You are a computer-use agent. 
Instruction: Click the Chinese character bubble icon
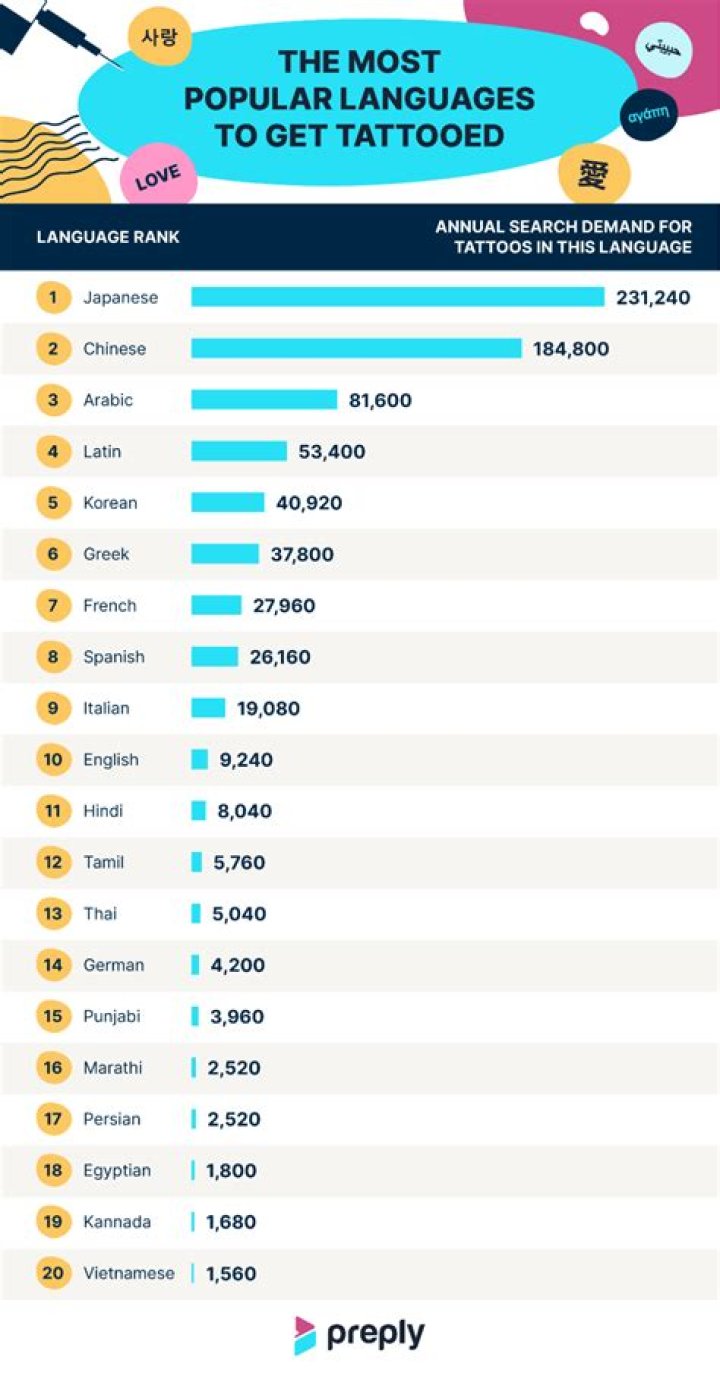(x=594, y=172)
